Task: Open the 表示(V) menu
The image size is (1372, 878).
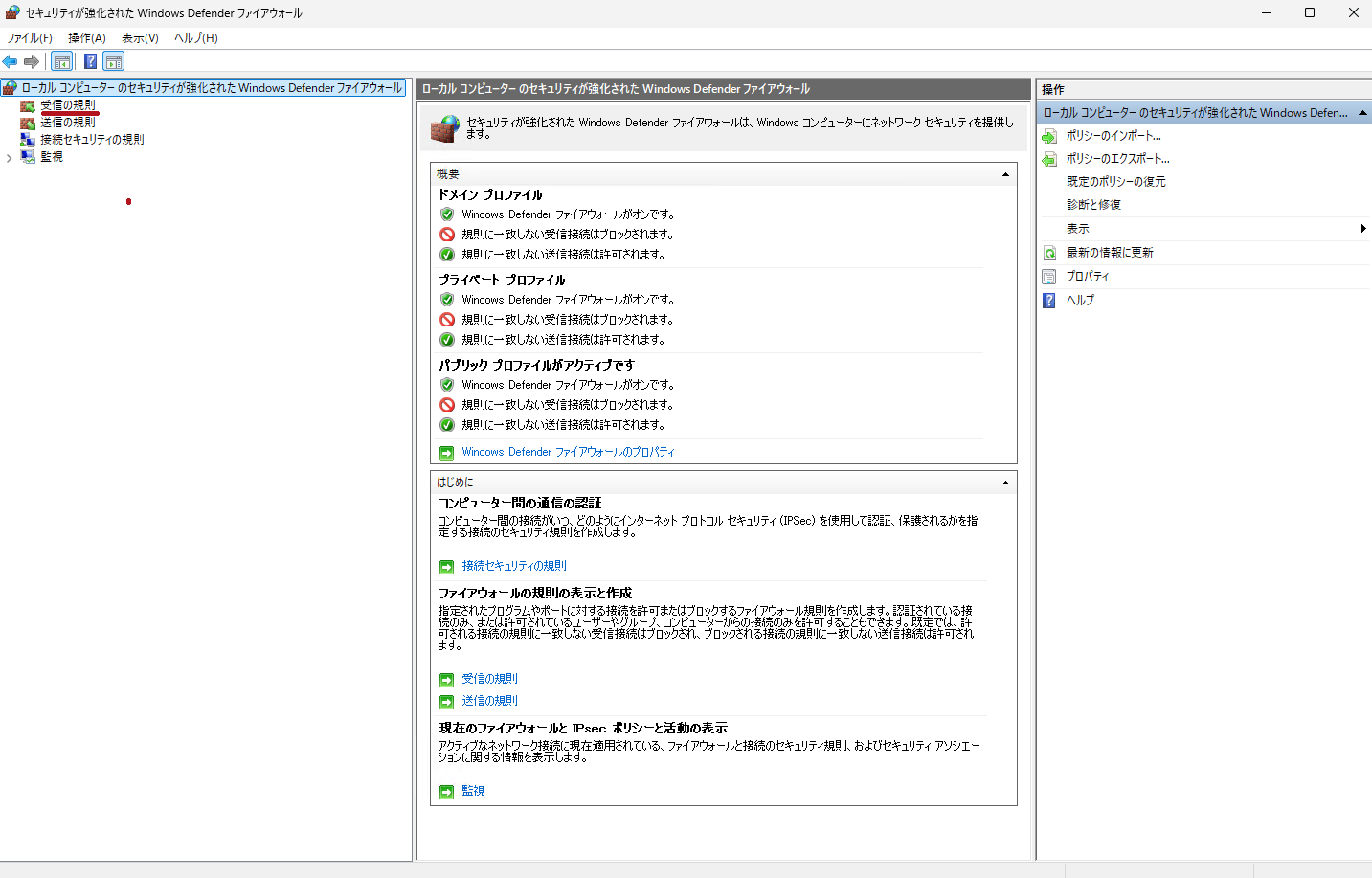Action: pyautogui.click(x=140, y=38)
